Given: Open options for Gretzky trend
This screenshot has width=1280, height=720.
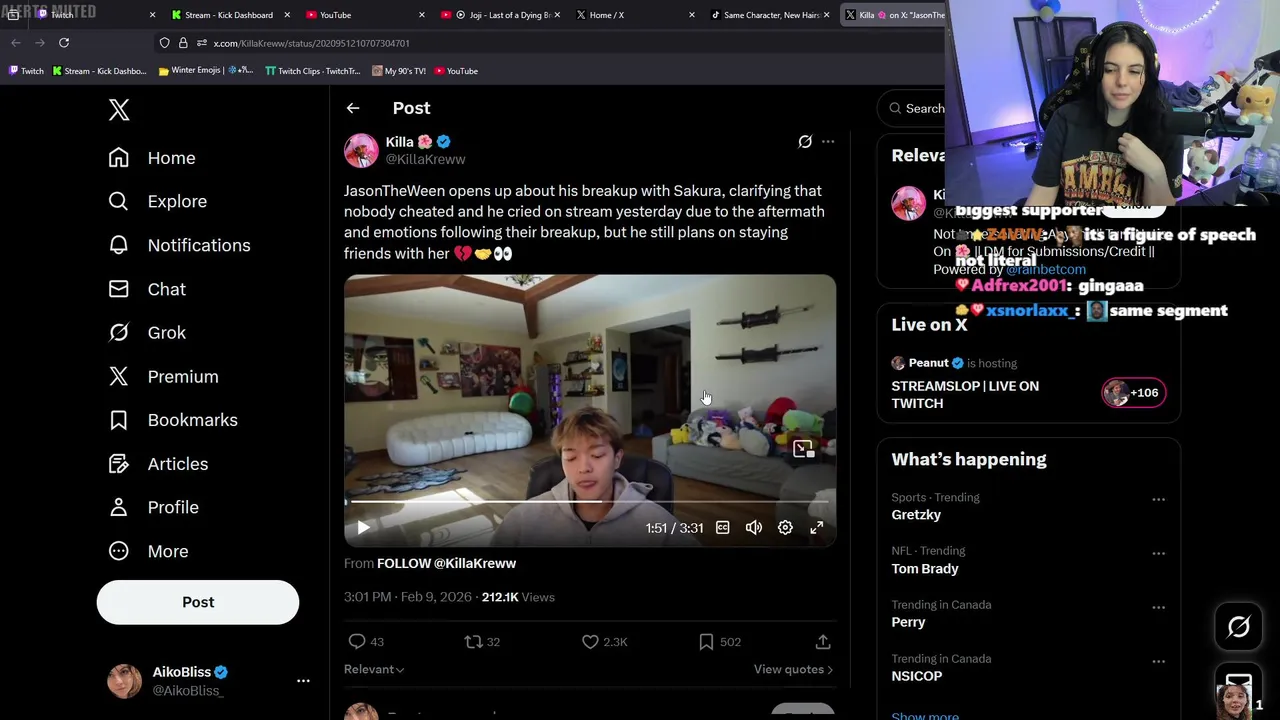Looking at the screenshot, I should pyautogui.click(x=1158, y=499).
